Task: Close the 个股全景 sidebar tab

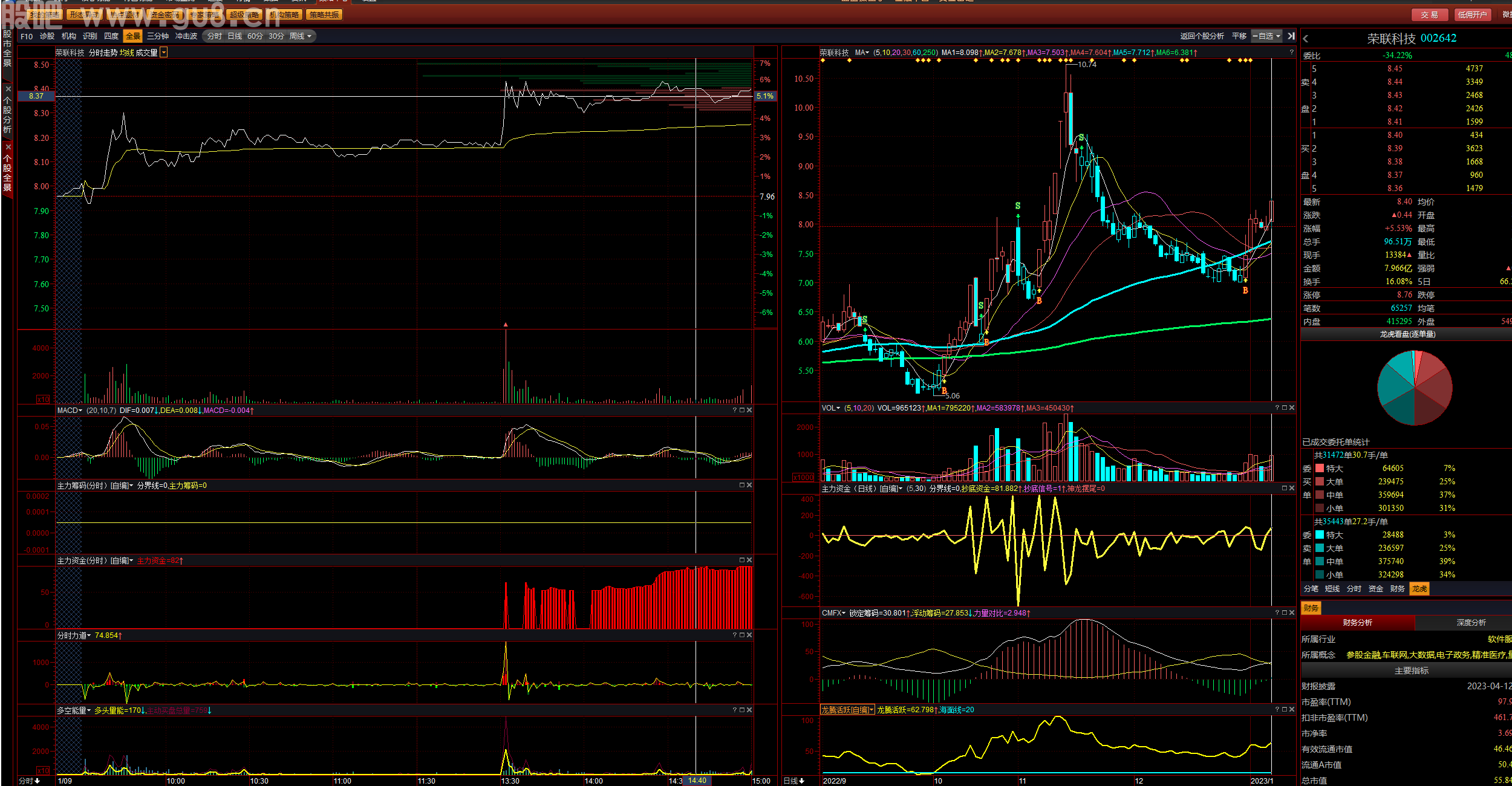Action: coord(8,147)
